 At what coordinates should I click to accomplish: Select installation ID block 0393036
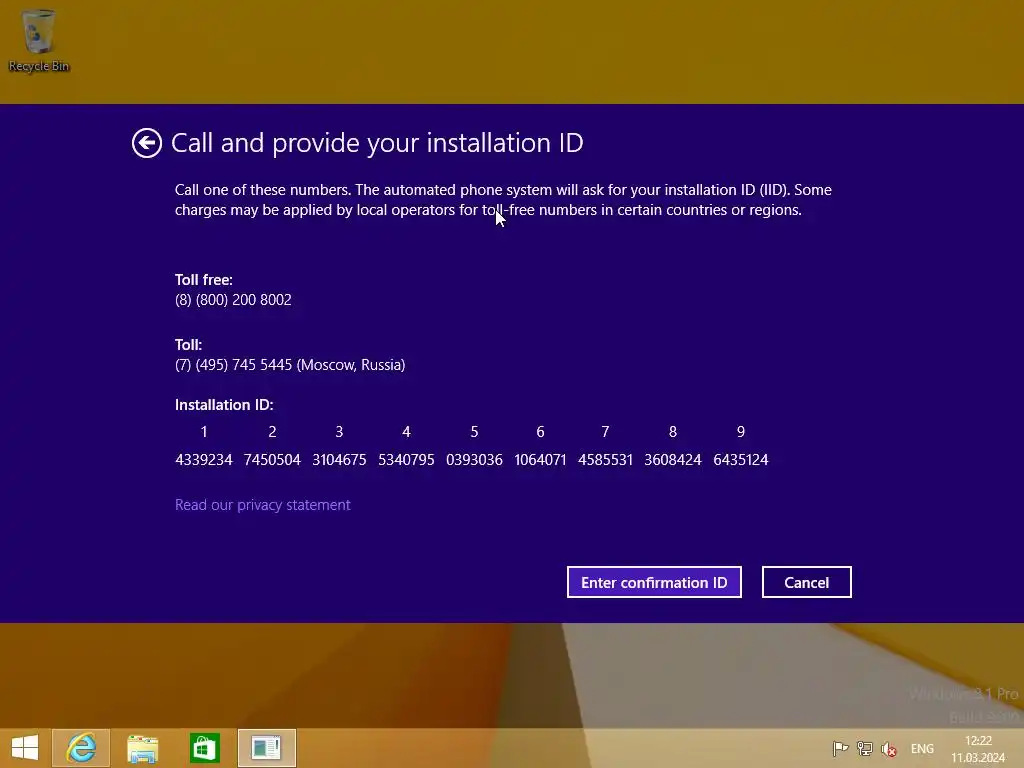tap(474, 460)
